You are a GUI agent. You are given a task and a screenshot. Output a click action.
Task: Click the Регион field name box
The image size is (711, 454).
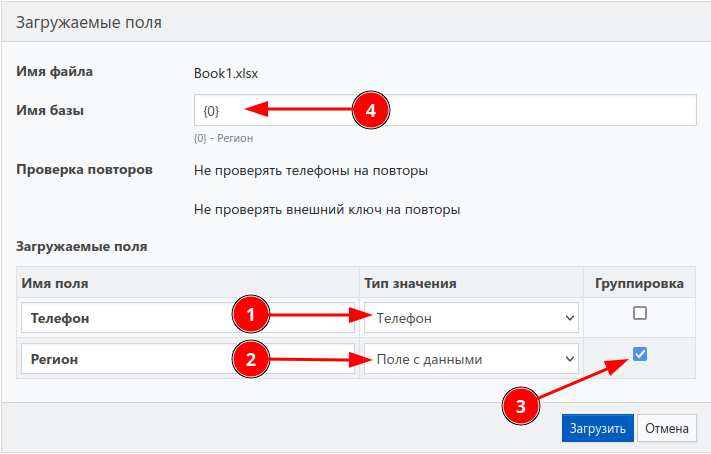pyautogui.click(x=125, y=359)
